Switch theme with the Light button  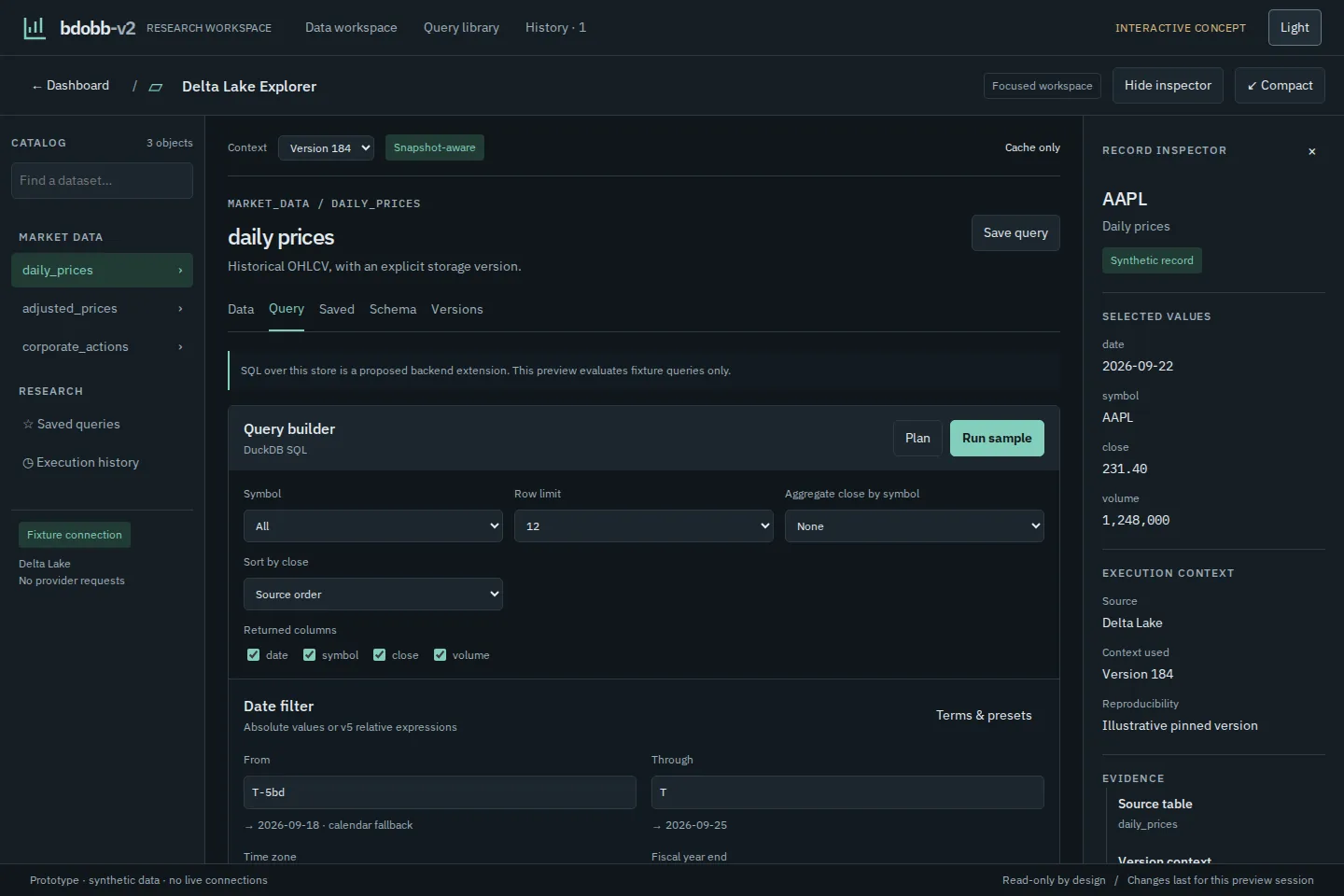coord(1295,27)
